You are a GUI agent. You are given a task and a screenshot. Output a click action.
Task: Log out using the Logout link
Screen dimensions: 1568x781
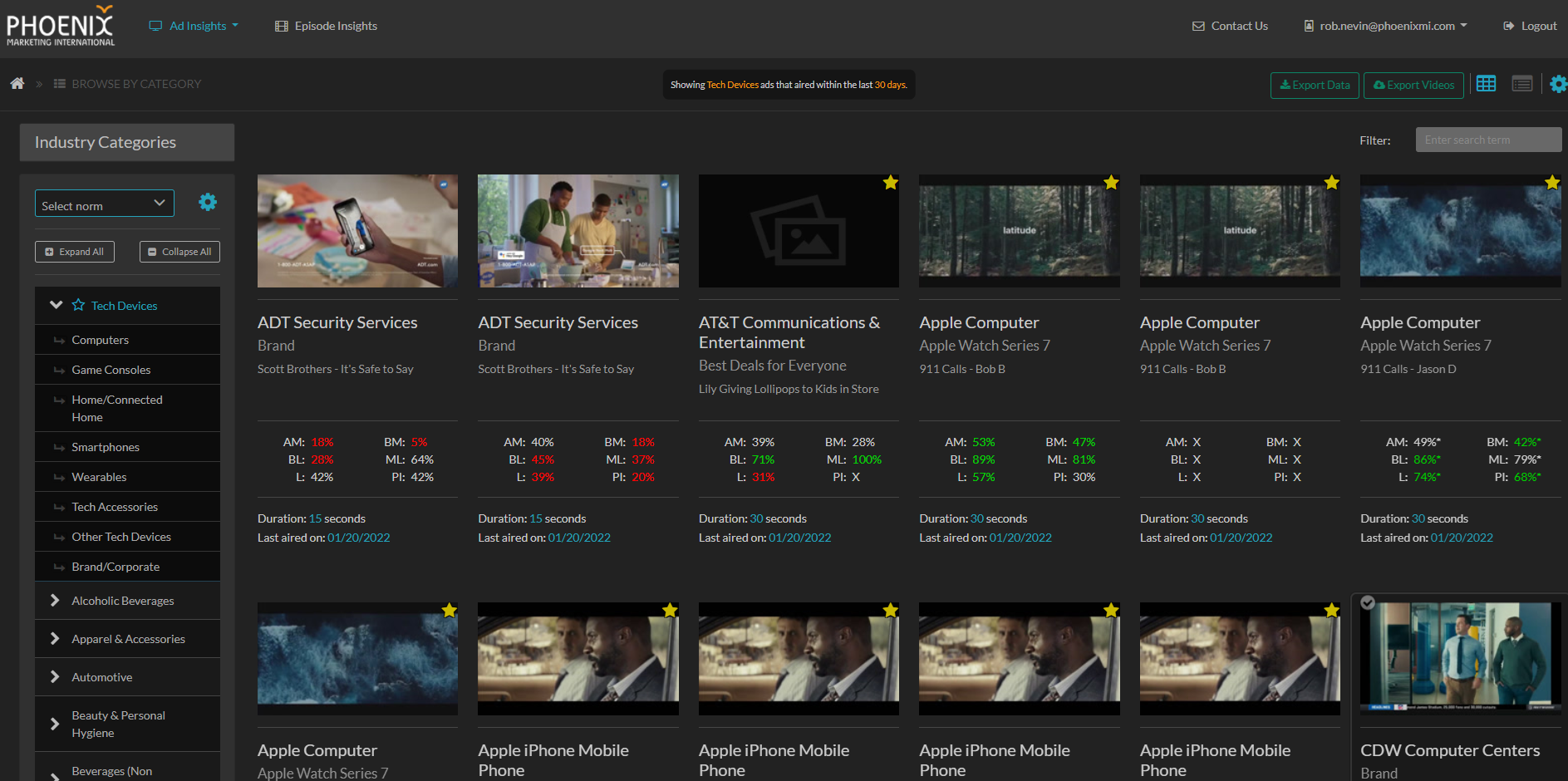pyautogui.click(x=1530, y=26)
